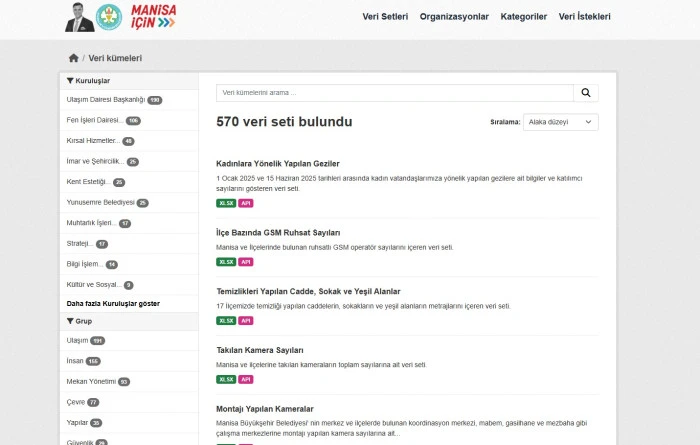
Task: Click the home icon in breadcrumb
Action: pos(73,58)
